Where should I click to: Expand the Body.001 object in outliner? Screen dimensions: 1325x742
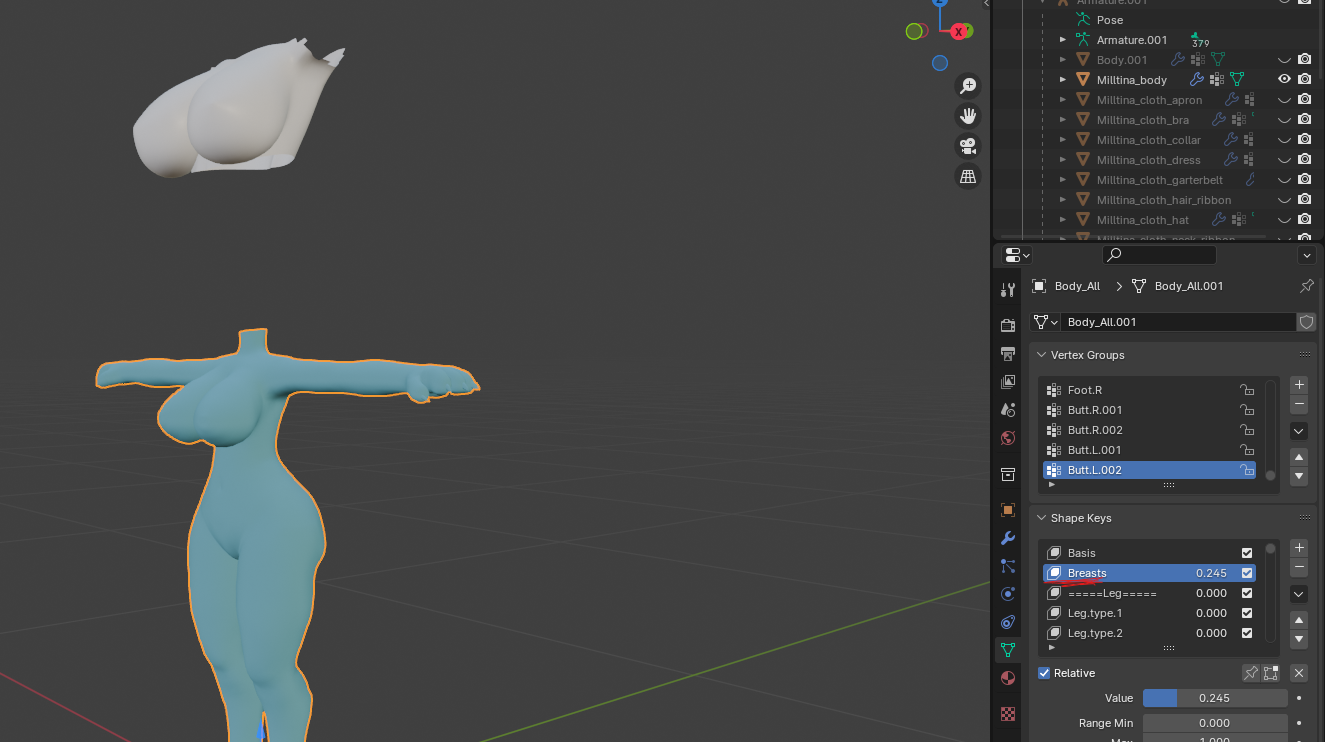[x=1063, y=60]
